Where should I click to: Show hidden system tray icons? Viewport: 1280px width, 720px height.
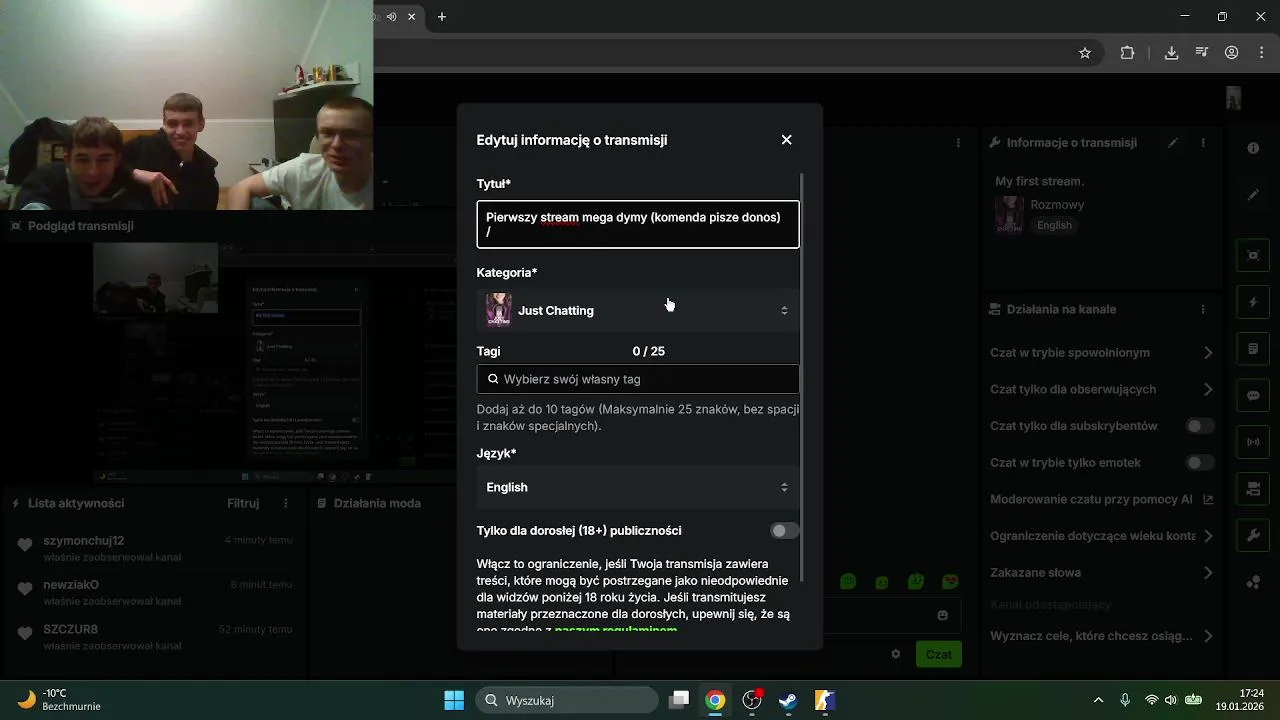pyautogui.click(x=1098, y=700)
